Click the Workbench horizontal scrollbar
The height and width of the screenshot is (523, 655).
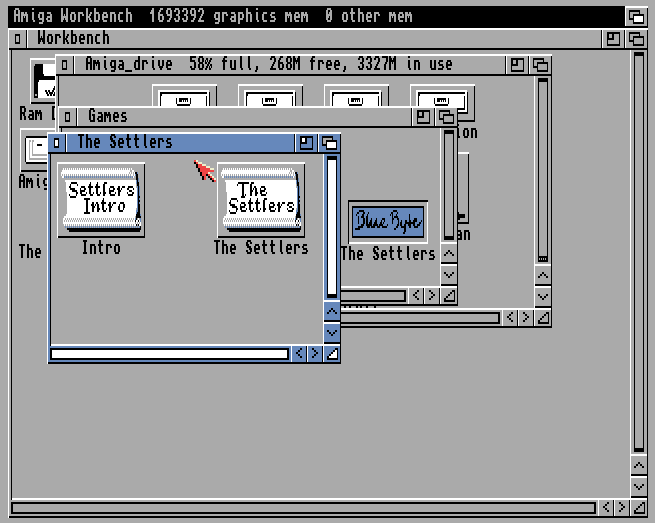click(303, 508)
